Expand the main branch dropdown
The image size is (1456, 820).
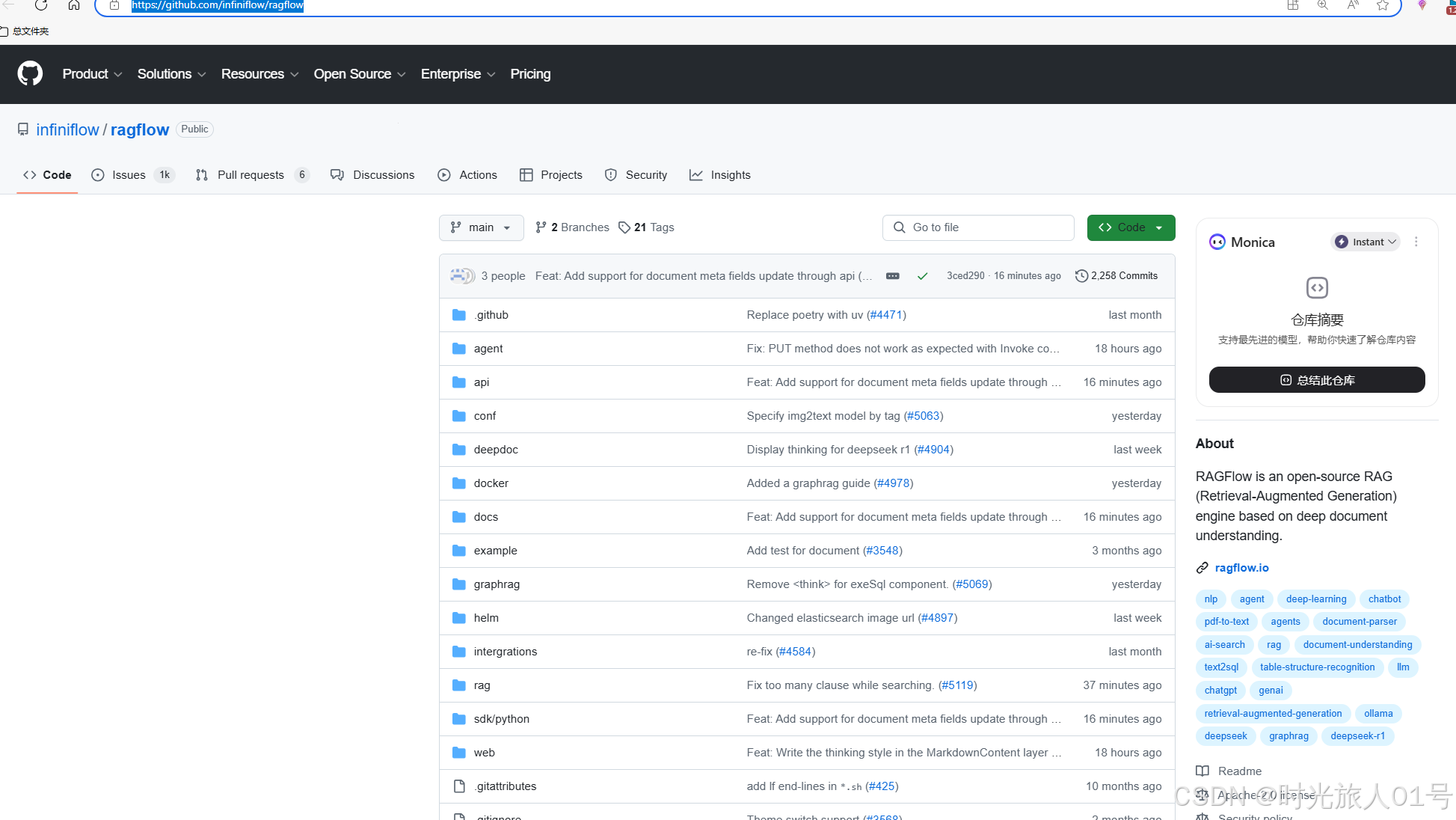481,227
